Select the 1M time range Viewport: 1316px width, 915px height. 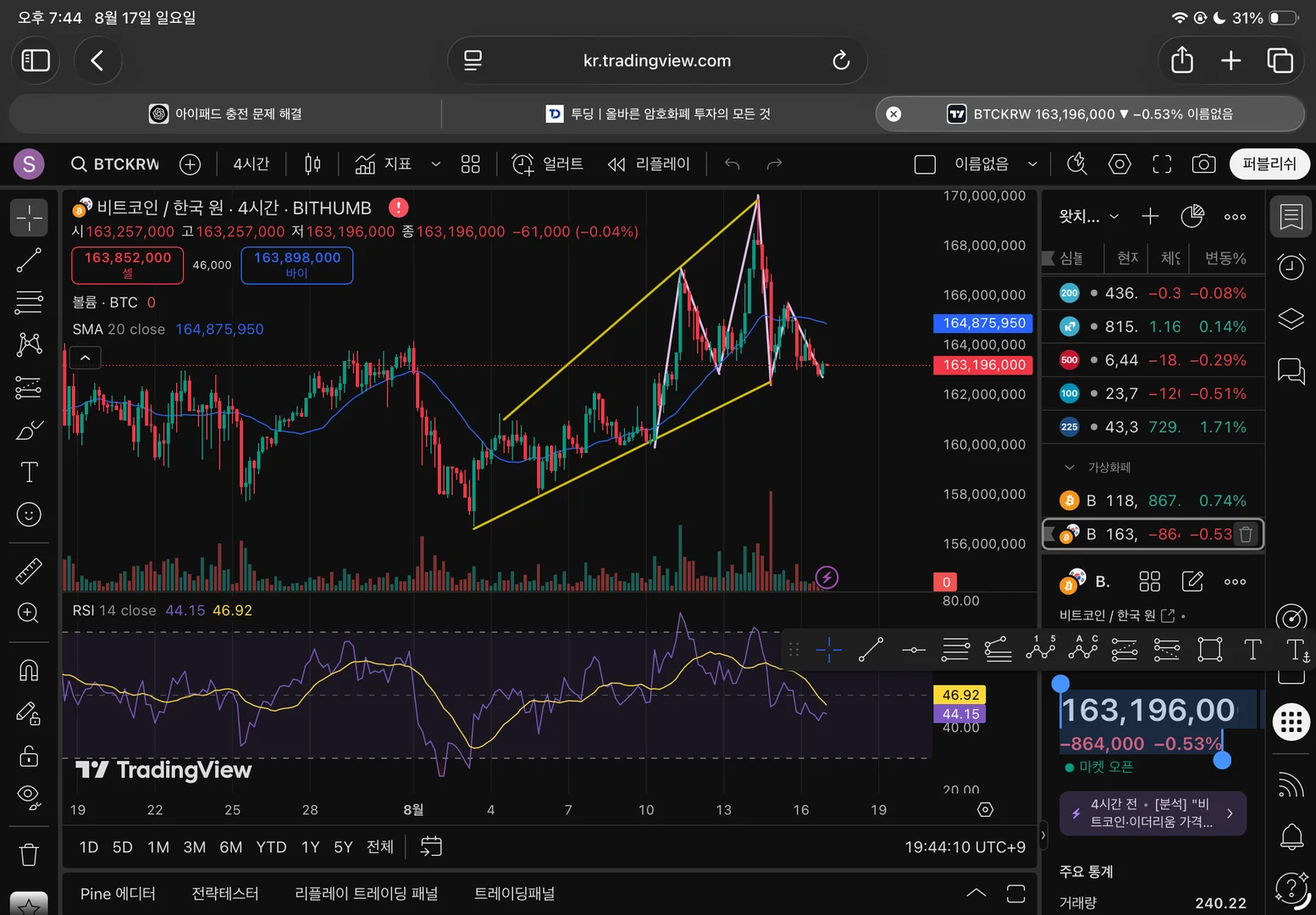click(x=158, y=847)
